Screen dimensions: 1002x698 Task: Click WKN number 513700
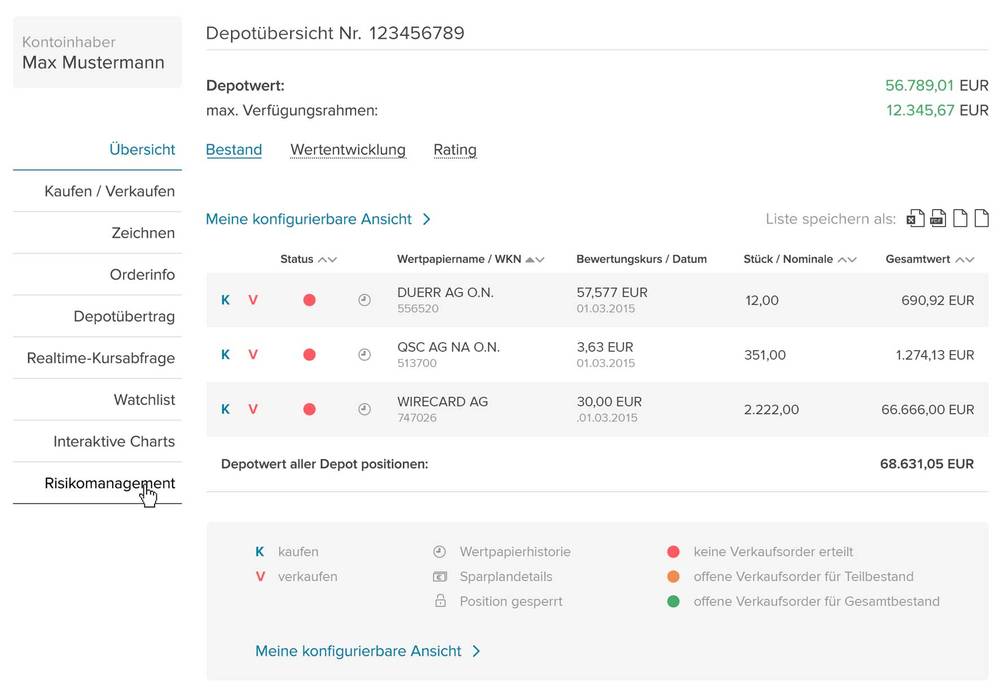[417, 363]
